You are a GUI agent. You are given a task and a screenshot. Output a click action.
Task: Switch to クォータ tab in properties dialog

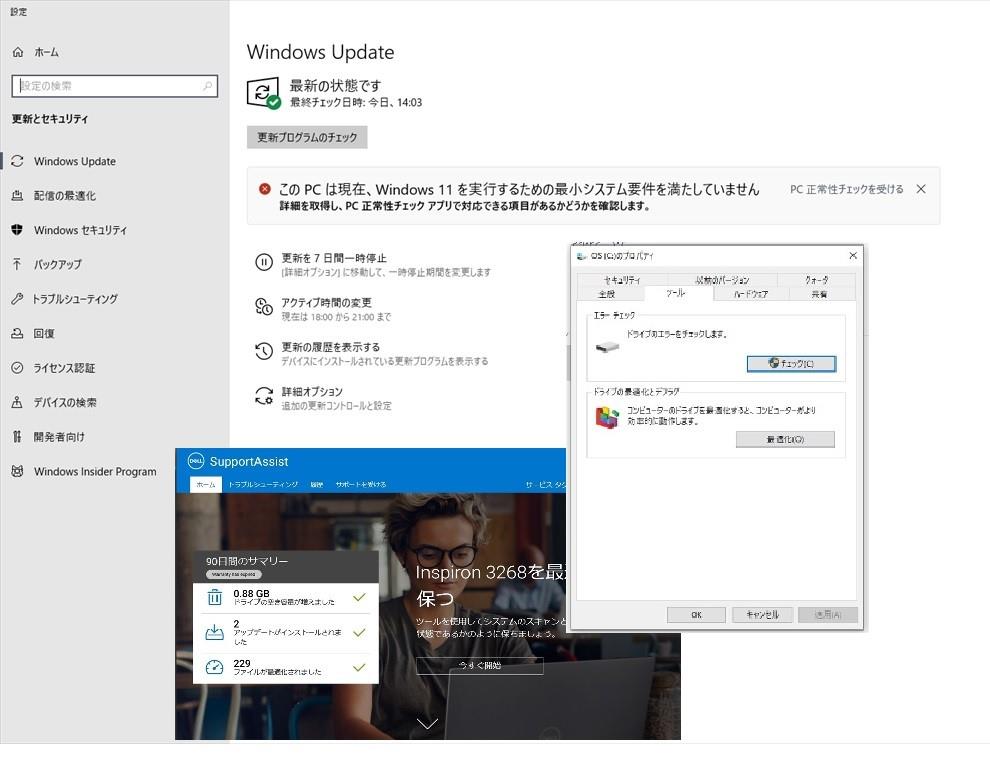pos(817,280)
